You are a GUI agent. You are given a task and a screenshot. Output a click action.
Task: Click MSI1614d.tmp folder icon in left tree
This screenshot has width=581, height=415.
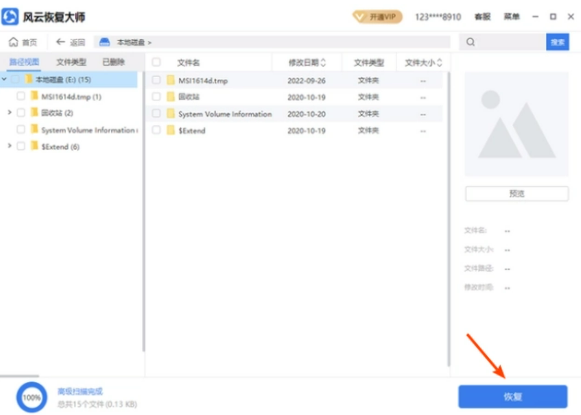point(34,96)
